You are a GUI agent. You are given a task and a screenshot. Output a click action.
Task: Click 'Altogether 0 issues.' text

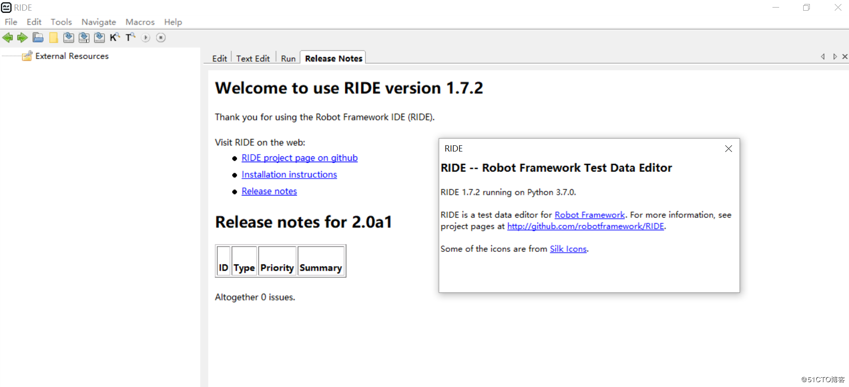click(255, 297)
